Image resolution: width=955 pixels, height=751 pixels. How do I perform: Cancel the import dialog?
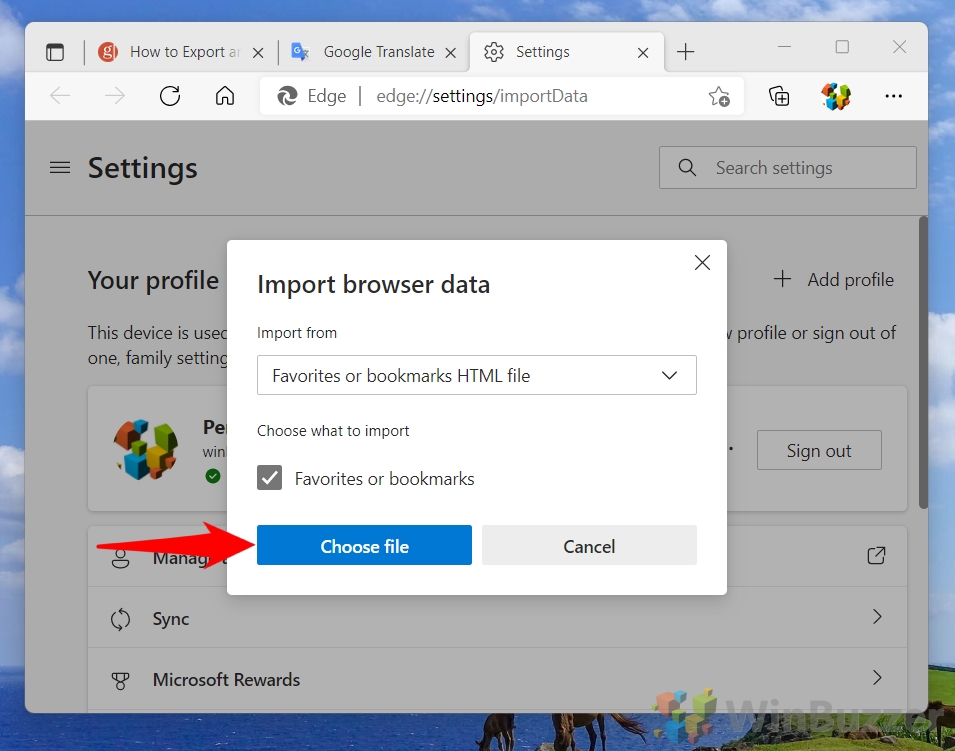click(x=589, y=545)
